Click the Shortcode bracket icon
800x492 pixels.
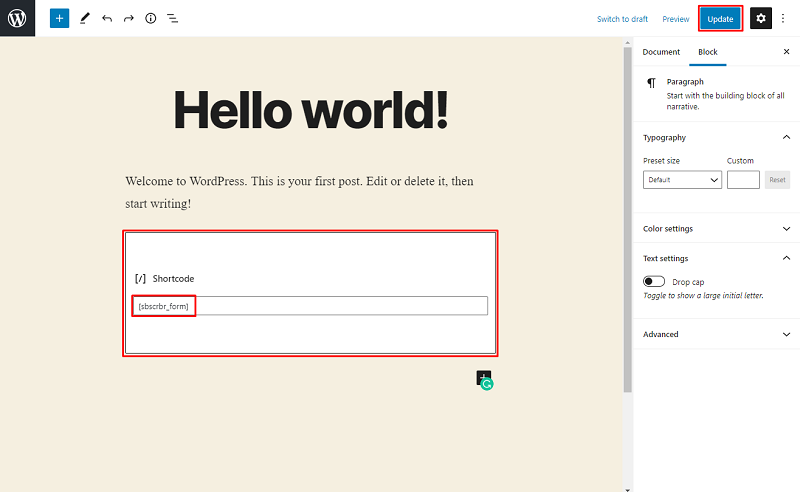pyautogui.click(x=140, y=279)
